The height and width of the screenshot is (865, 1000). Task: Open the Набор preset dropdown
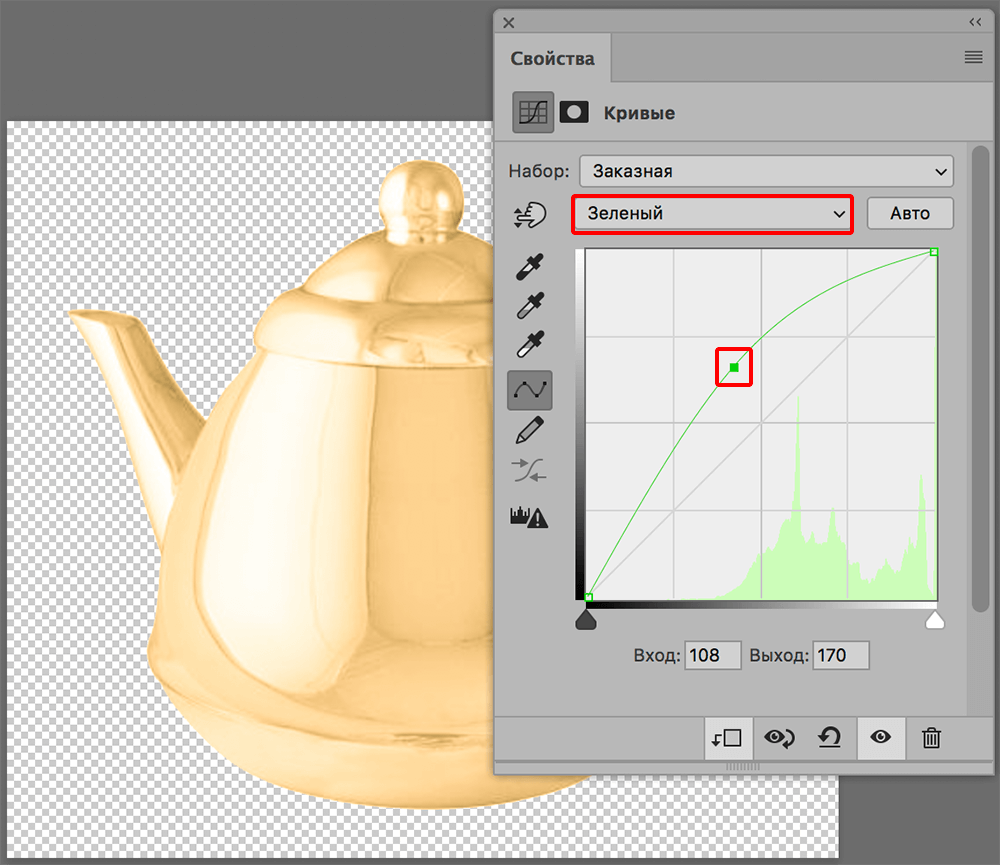point(766,171)
